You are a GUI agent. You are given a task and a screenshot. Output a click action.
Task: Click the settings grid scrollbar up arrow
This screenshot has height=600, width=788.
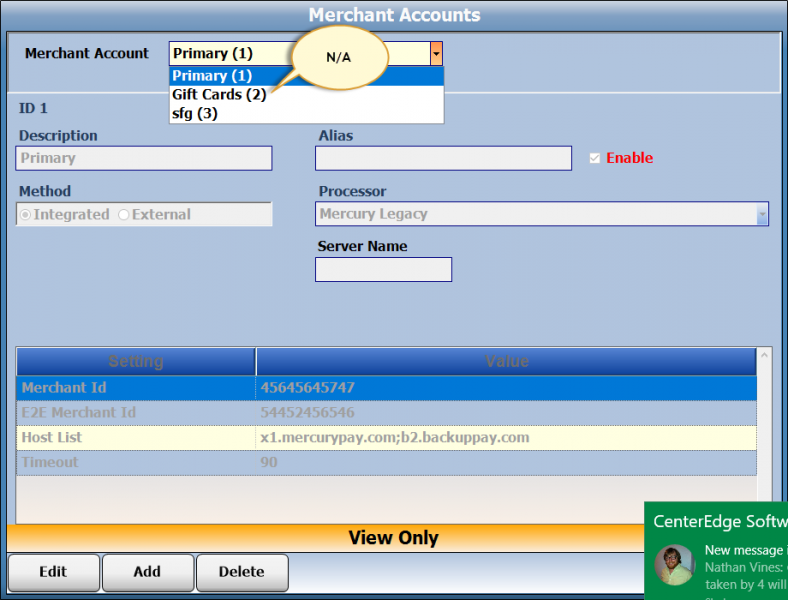765,355
